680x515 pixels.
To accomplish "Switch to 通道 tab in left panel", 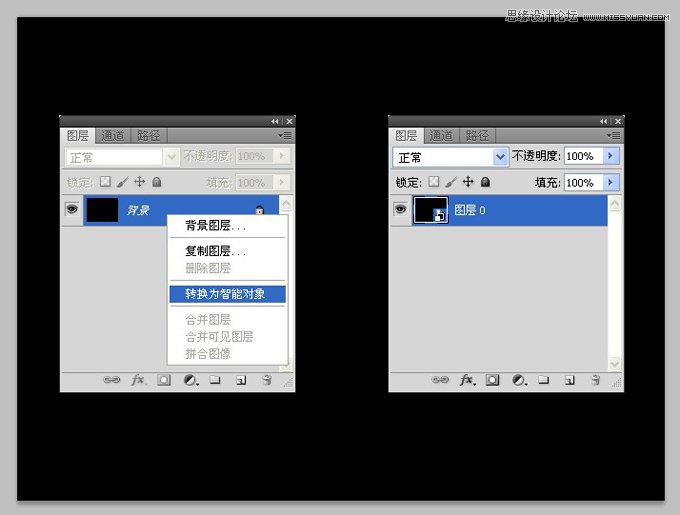I will coord(113,136).
